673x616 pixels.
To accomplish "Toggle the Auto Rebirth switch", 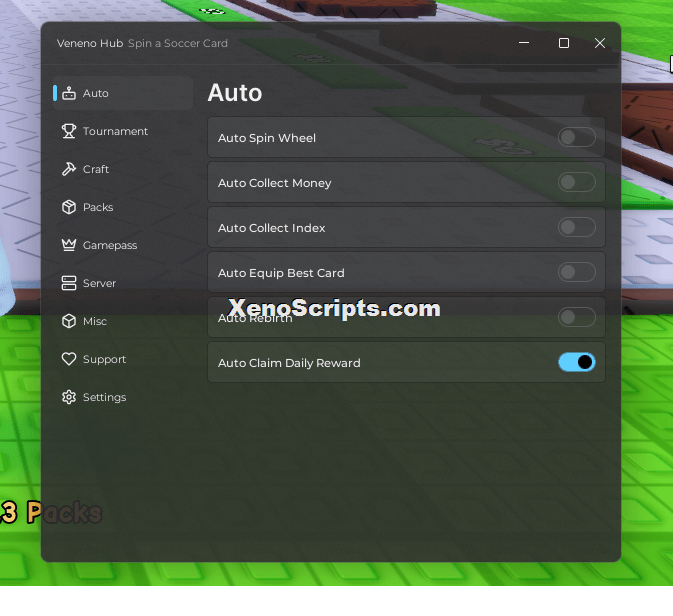I will tap(576, 317).
